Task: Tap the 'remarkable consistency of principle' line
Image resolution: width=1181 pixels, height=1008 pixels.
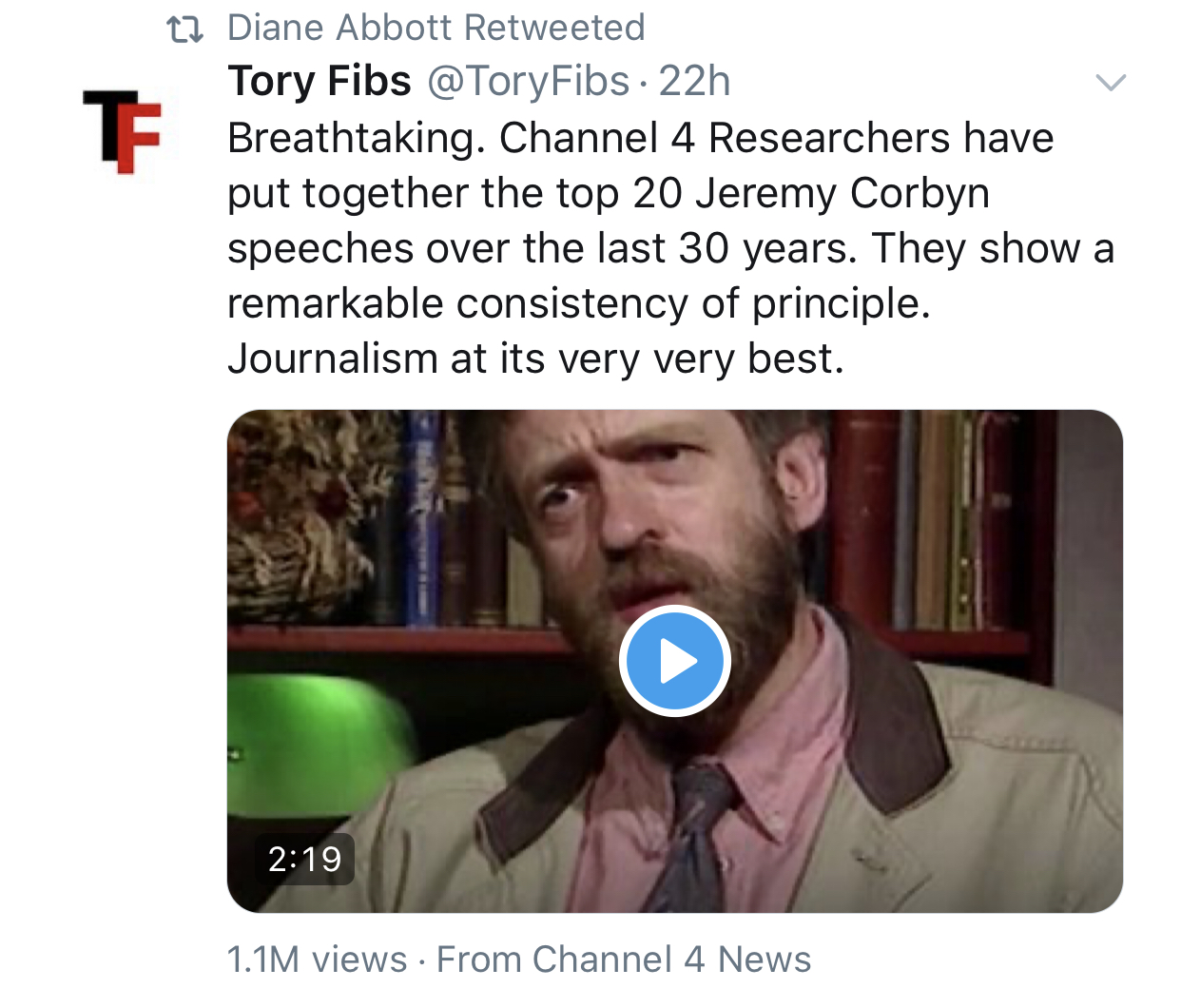Action: [578, 304]
